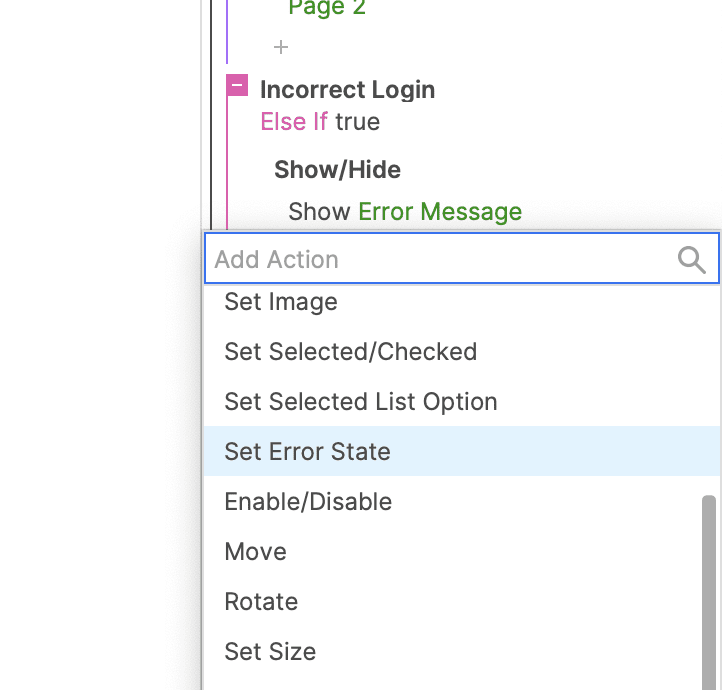Click the true condition text

tap(358, 122)
